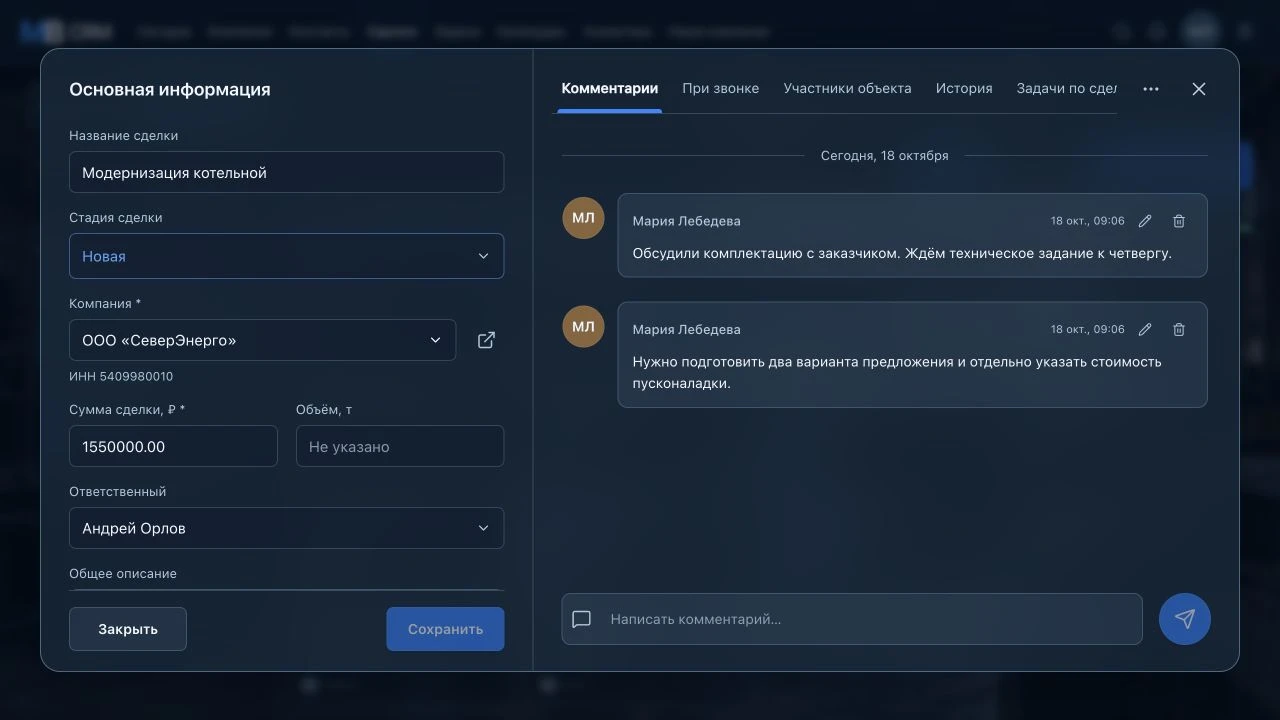The height and width of the screenshot is (720, 1280).
Task: Click the first comment's 18 окт., 09:06 timestamp
Action: (x=1087, y=221)
